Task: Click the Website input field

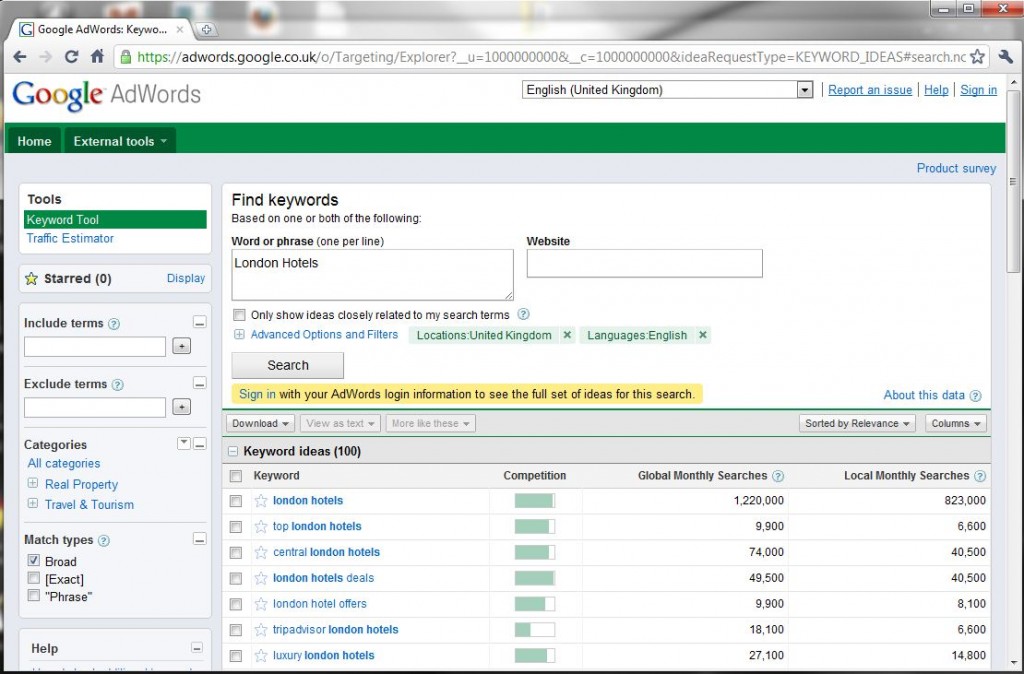Action: pos(645,263)
